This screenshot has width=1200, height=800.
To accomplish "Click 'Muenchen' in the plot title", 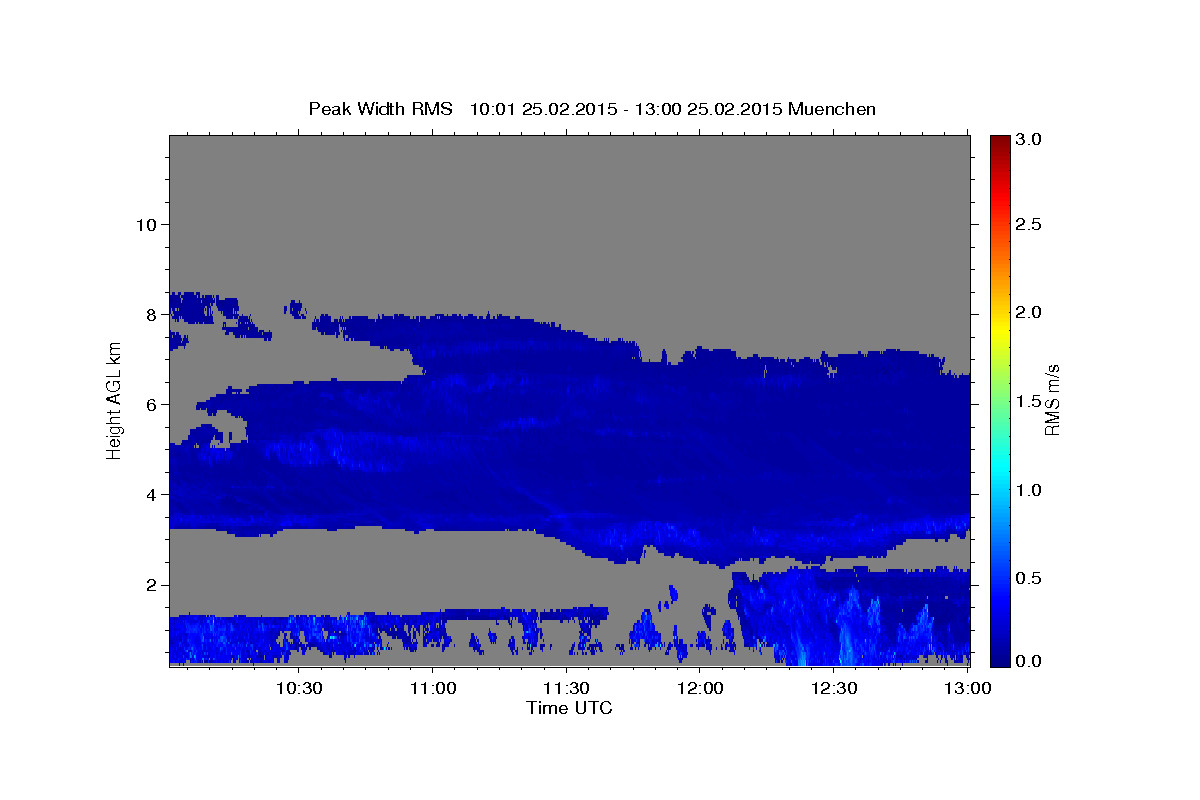I will [832, 109].
